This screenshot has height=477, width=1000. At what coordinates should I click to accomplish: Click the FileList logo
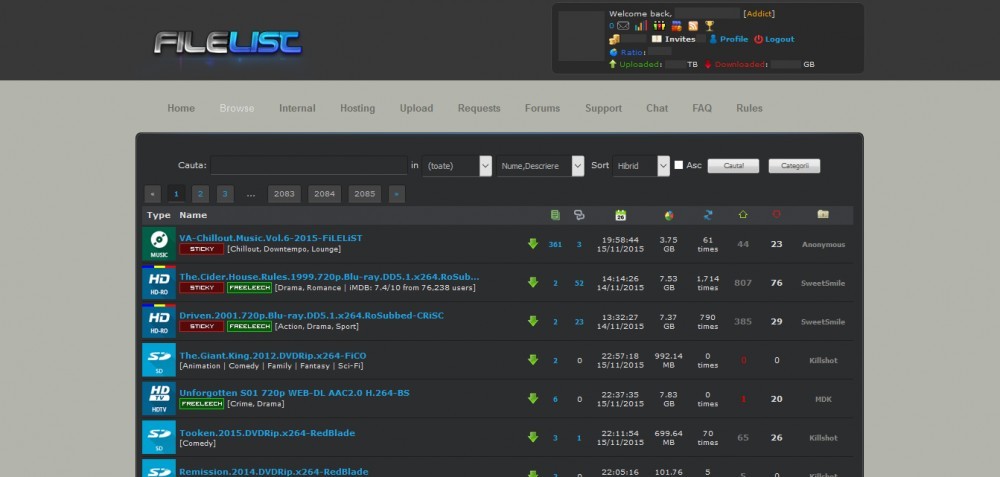228,43
